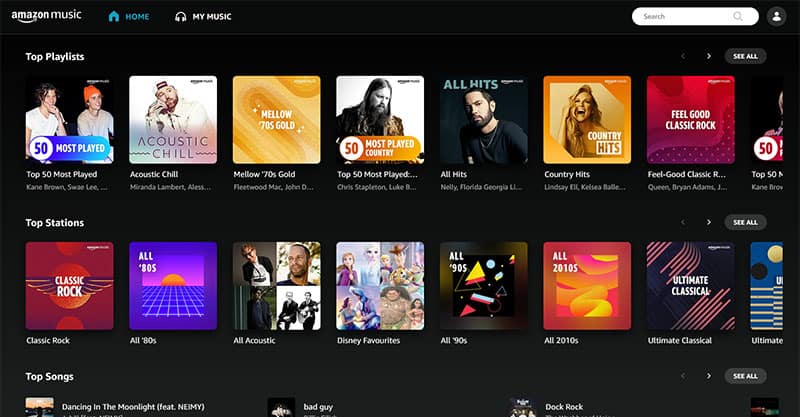This screenshot has width=800, height=417.
Task: Click the Dancing In The Moonlight album art
Action: (x=40, y=407)
